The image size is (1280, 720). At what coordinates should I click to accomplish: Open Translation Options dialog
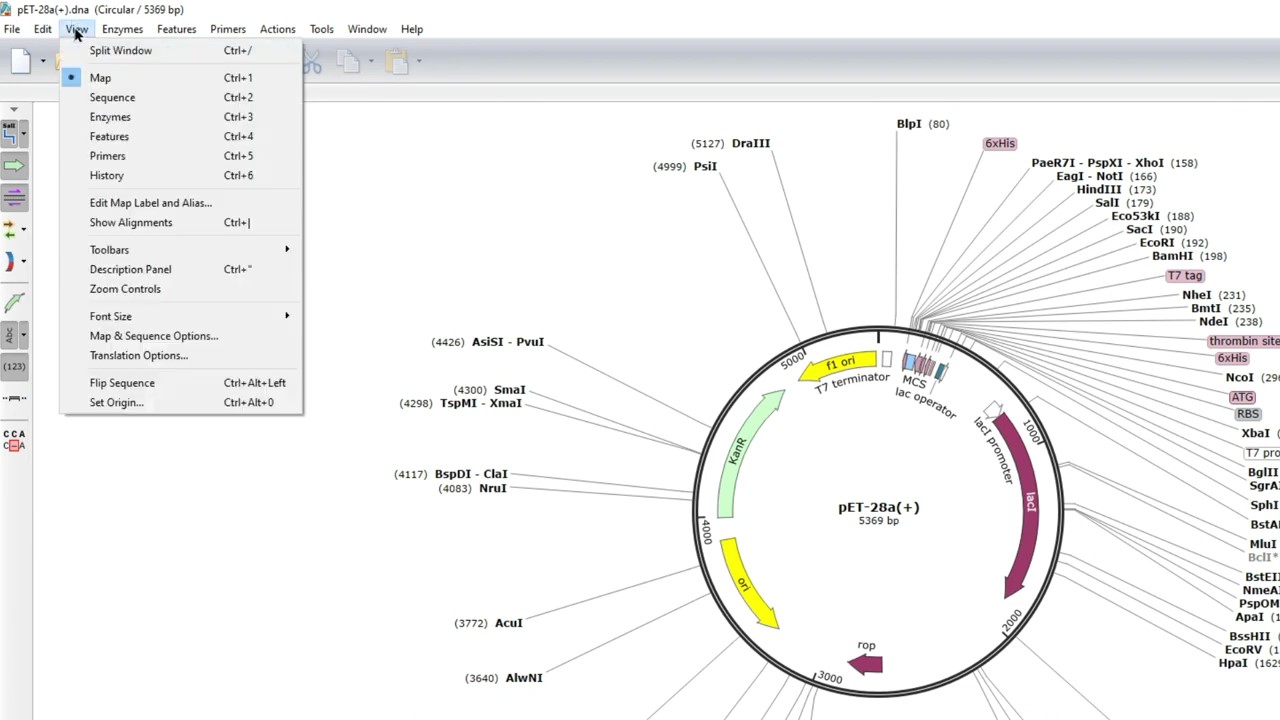click(181, 355)
